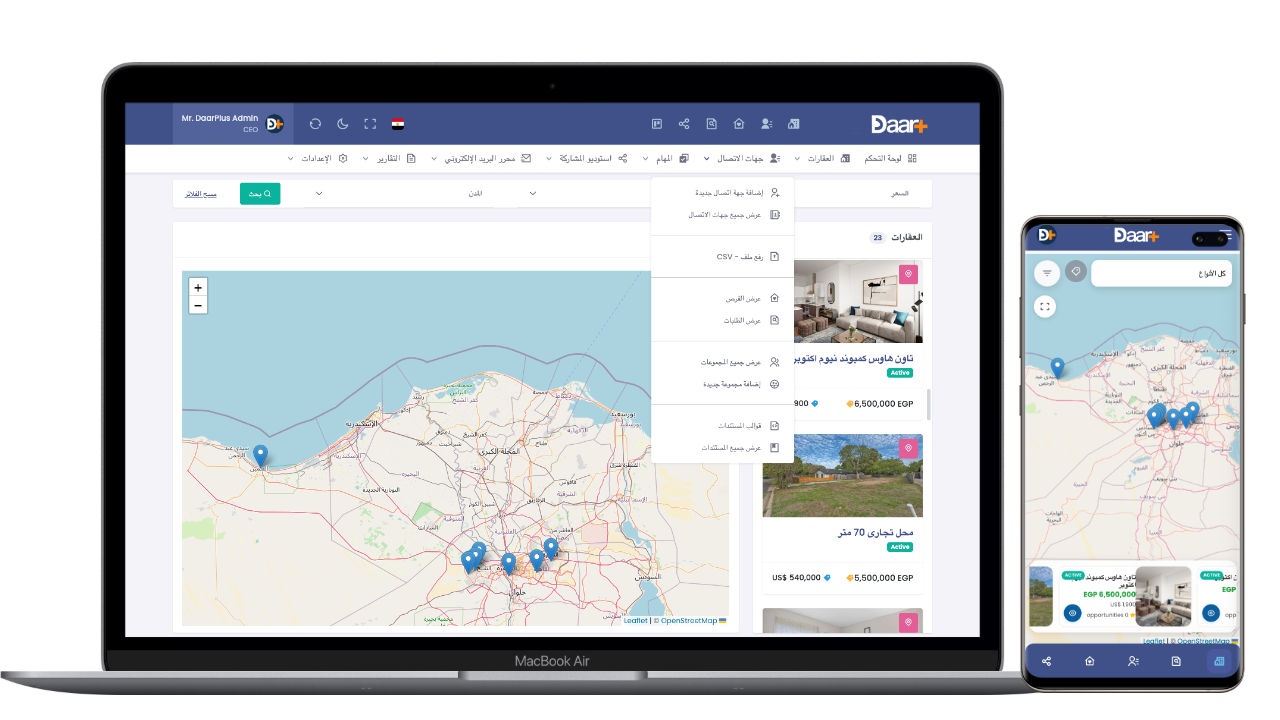Image resolution: width=1280 pixels, height=720 pixels.
Task: Click the map zoom out button
Action: click(198, 305)
